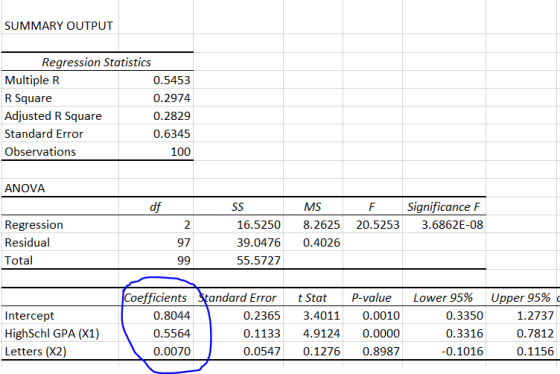Select HighSchl GPA P-value 0.0000
The image size is (560, 374).
381,333
